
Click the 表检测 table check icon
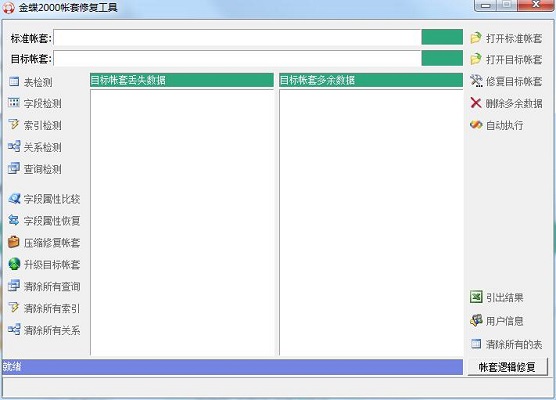[14, 82]
